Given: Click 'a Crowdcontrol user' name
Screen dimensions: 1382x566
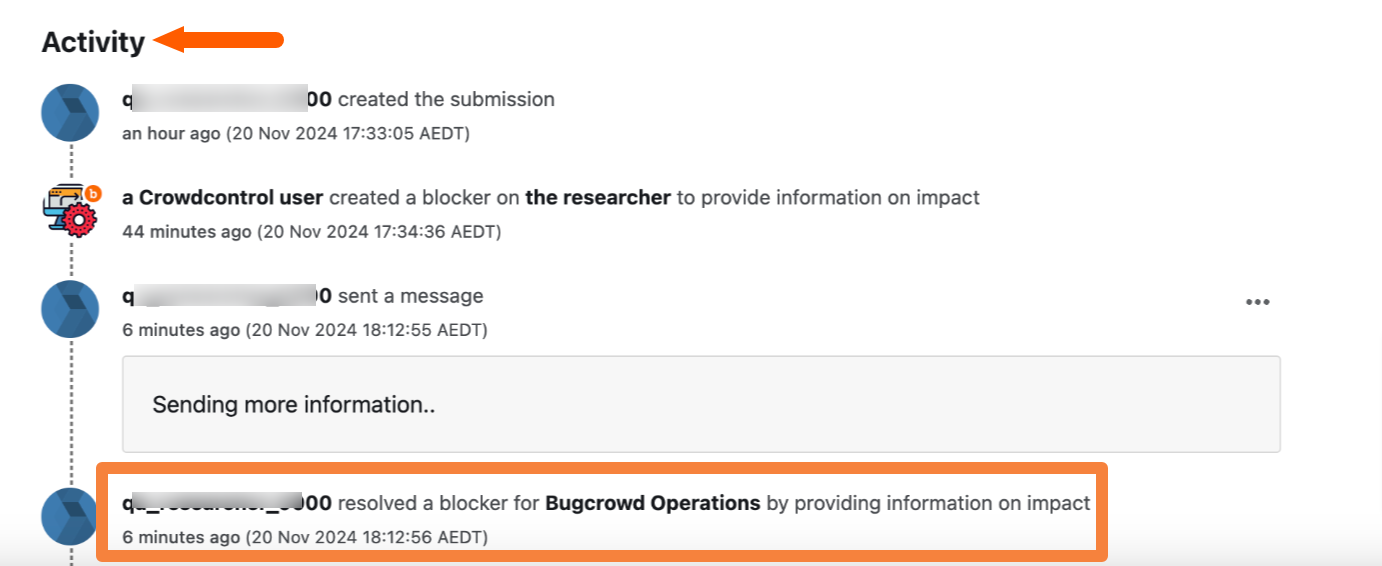Looking at the screenshot, I should (x=223, y=197).
